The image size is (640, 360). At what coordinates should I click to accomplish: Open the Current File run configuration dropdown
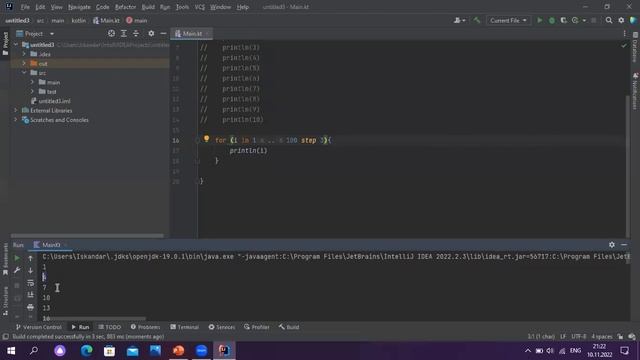click(x=508, y=20)
